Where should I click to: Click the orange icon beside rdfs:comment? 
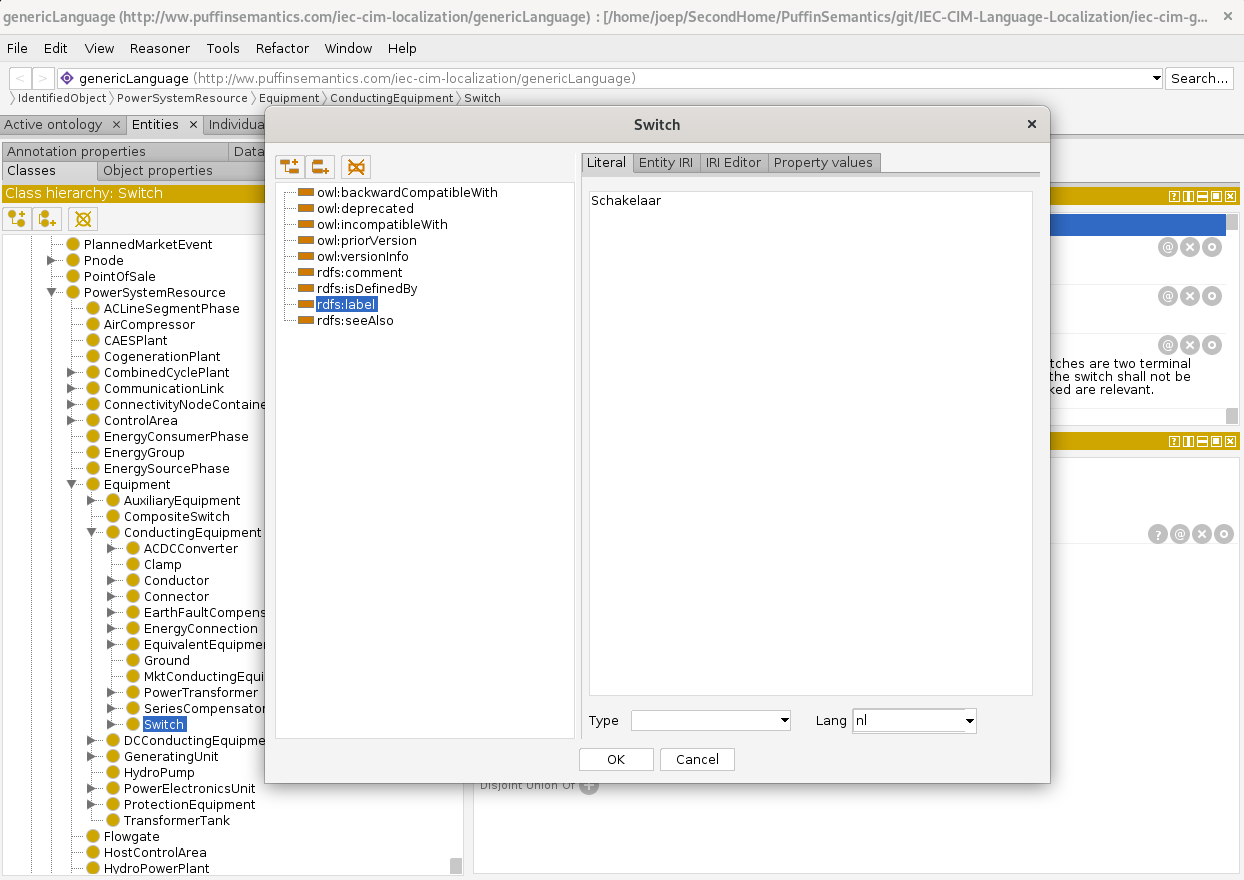[306, 272]
